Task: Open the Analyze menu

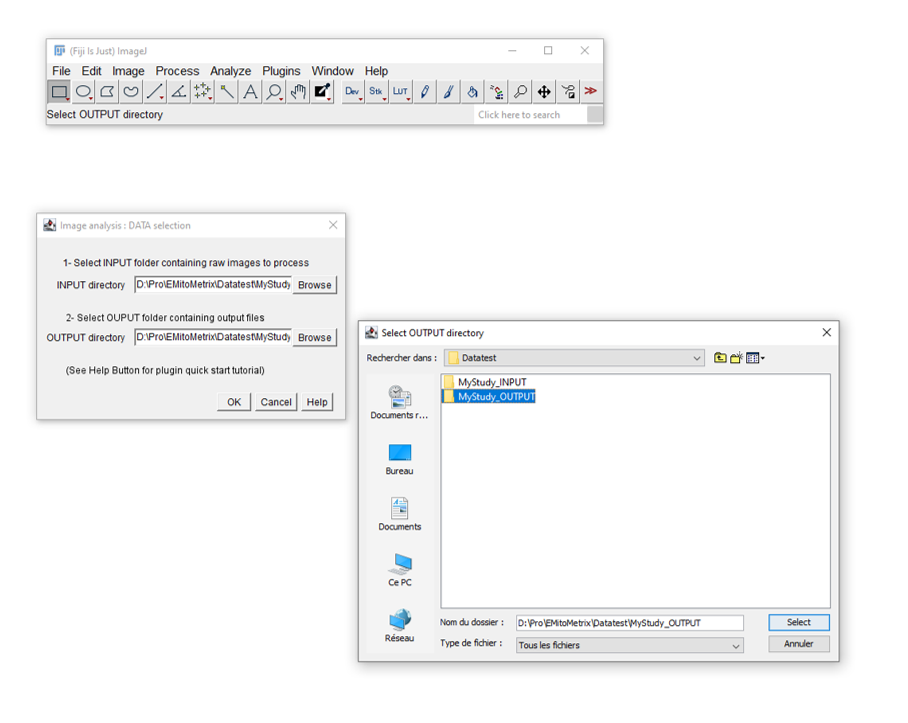Action: [230, 71]
